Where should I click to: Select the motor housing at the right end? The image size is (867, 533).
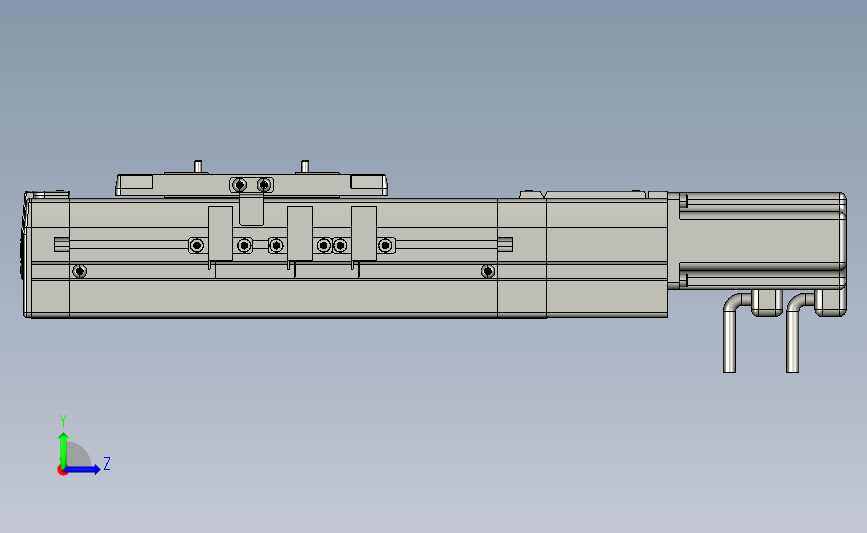pos(762,241)
